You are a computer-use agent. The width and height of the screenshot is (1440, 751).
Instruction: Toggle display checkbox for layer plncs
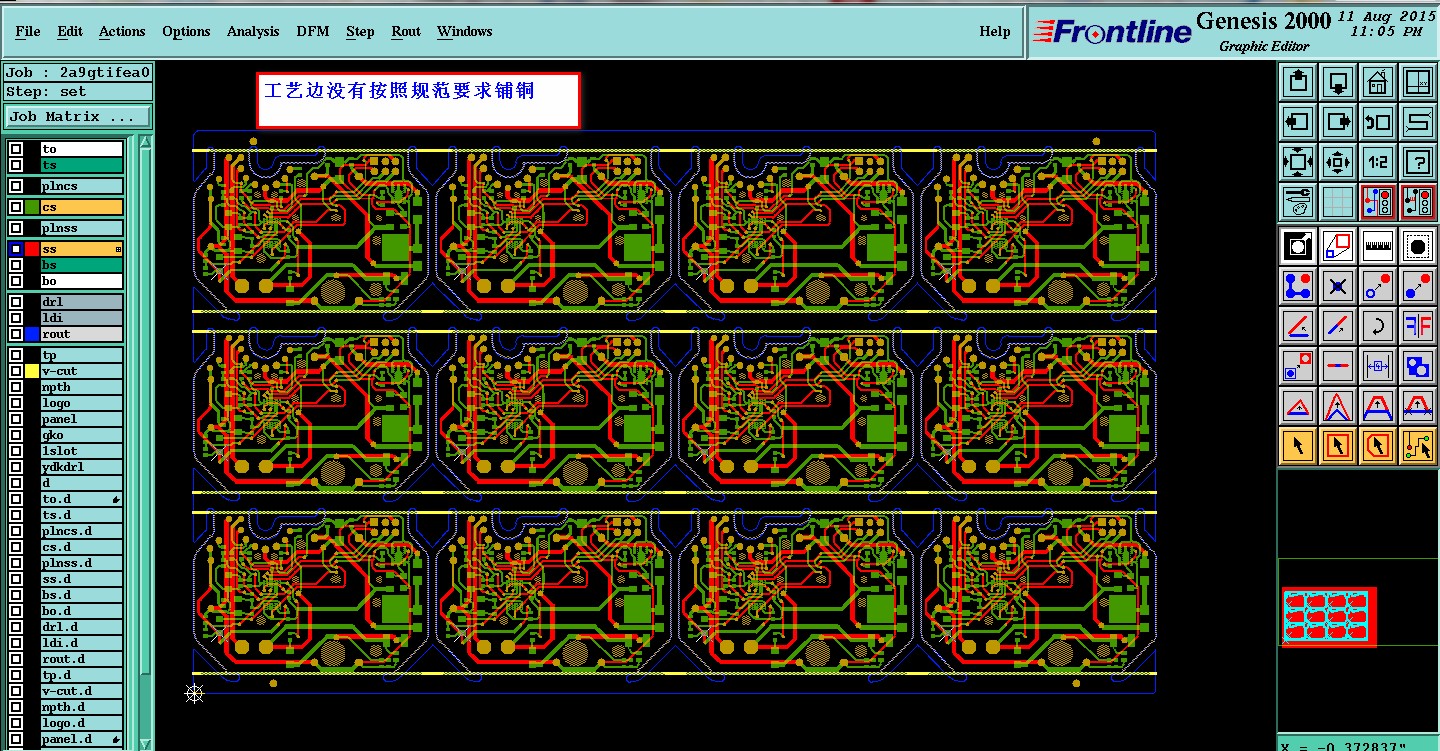click(16, 186)
